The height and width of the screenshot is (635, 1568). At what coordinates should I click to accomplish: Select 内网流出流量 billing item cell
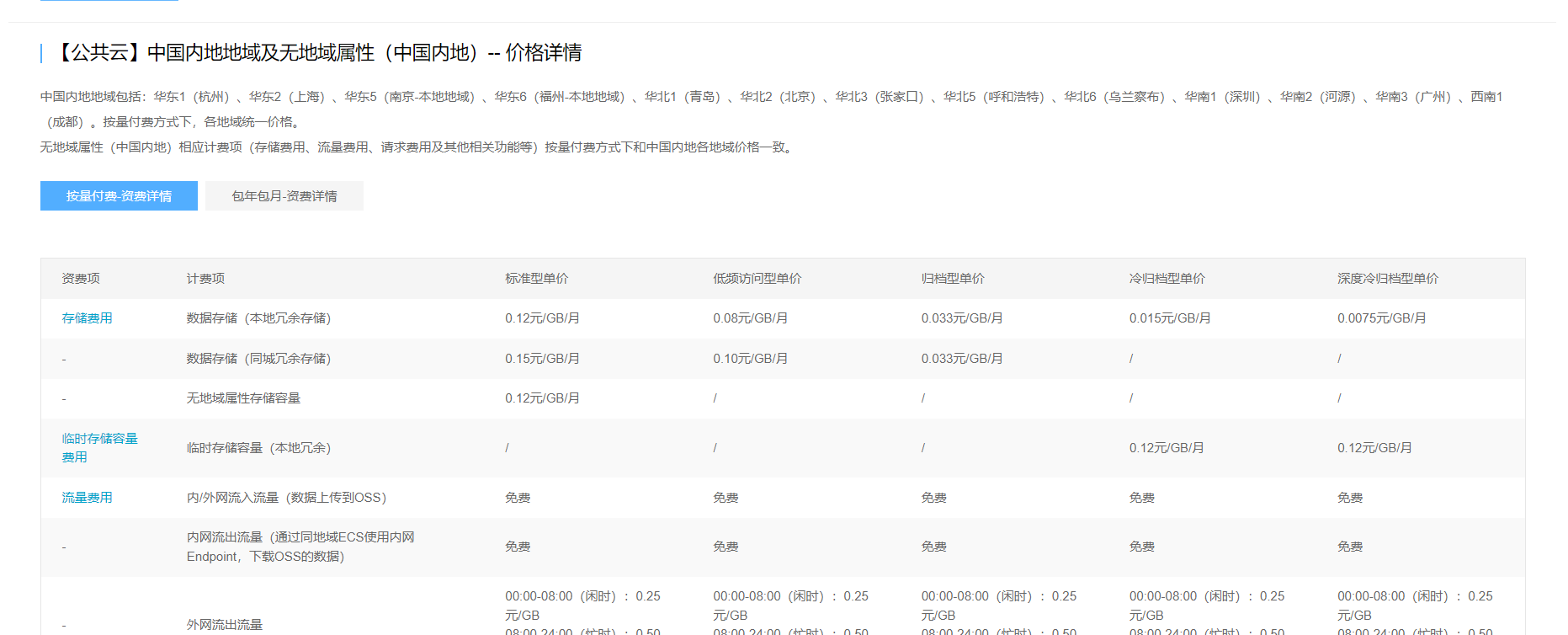click(300, 547)
